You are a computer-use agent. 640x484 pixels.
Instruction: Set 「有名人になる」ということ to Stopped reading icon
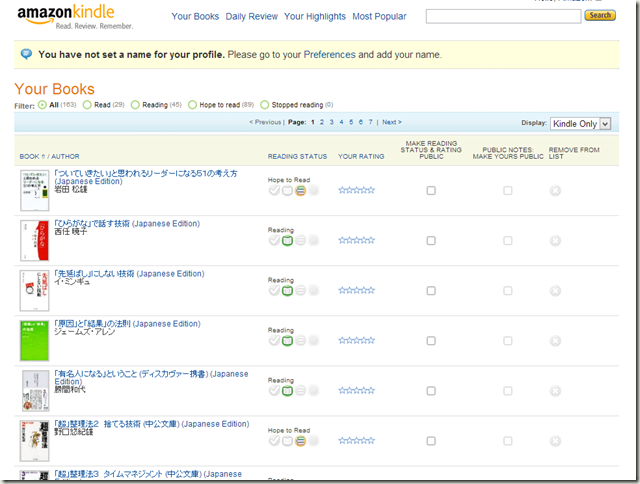(313, 391)
